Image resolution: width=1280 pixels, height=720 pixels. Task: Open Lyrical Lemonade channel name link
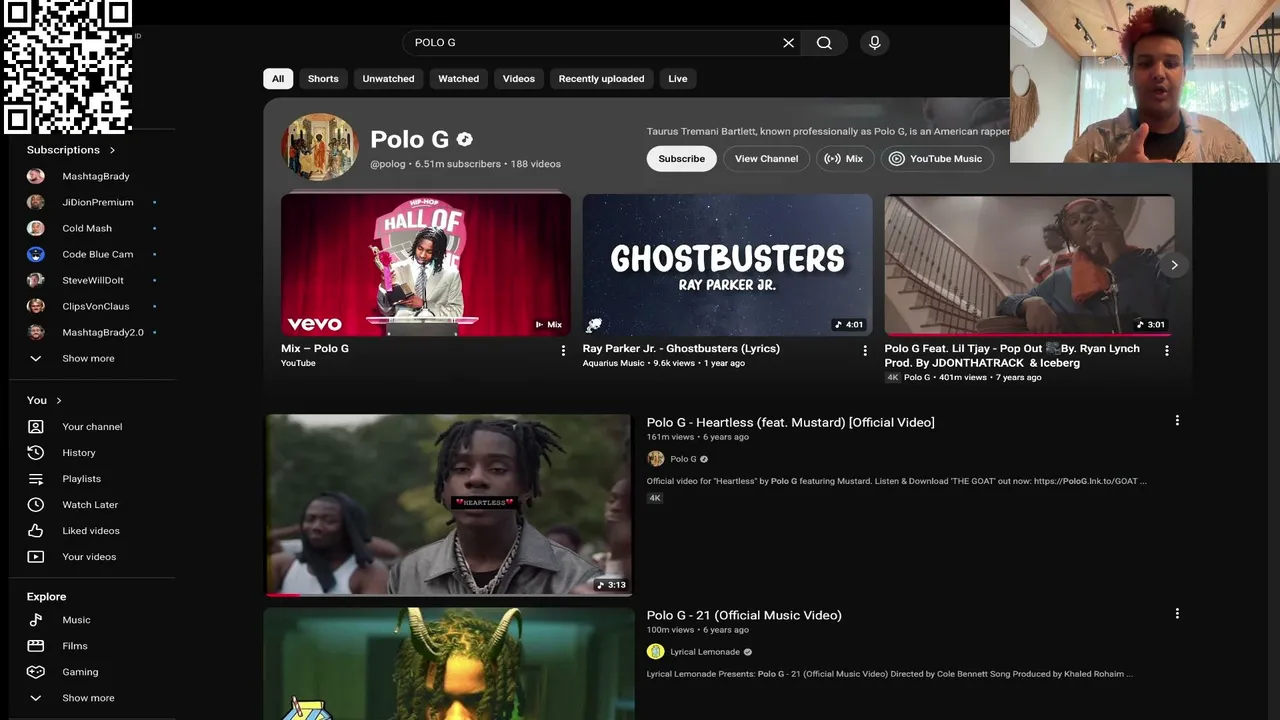[705, 652]
